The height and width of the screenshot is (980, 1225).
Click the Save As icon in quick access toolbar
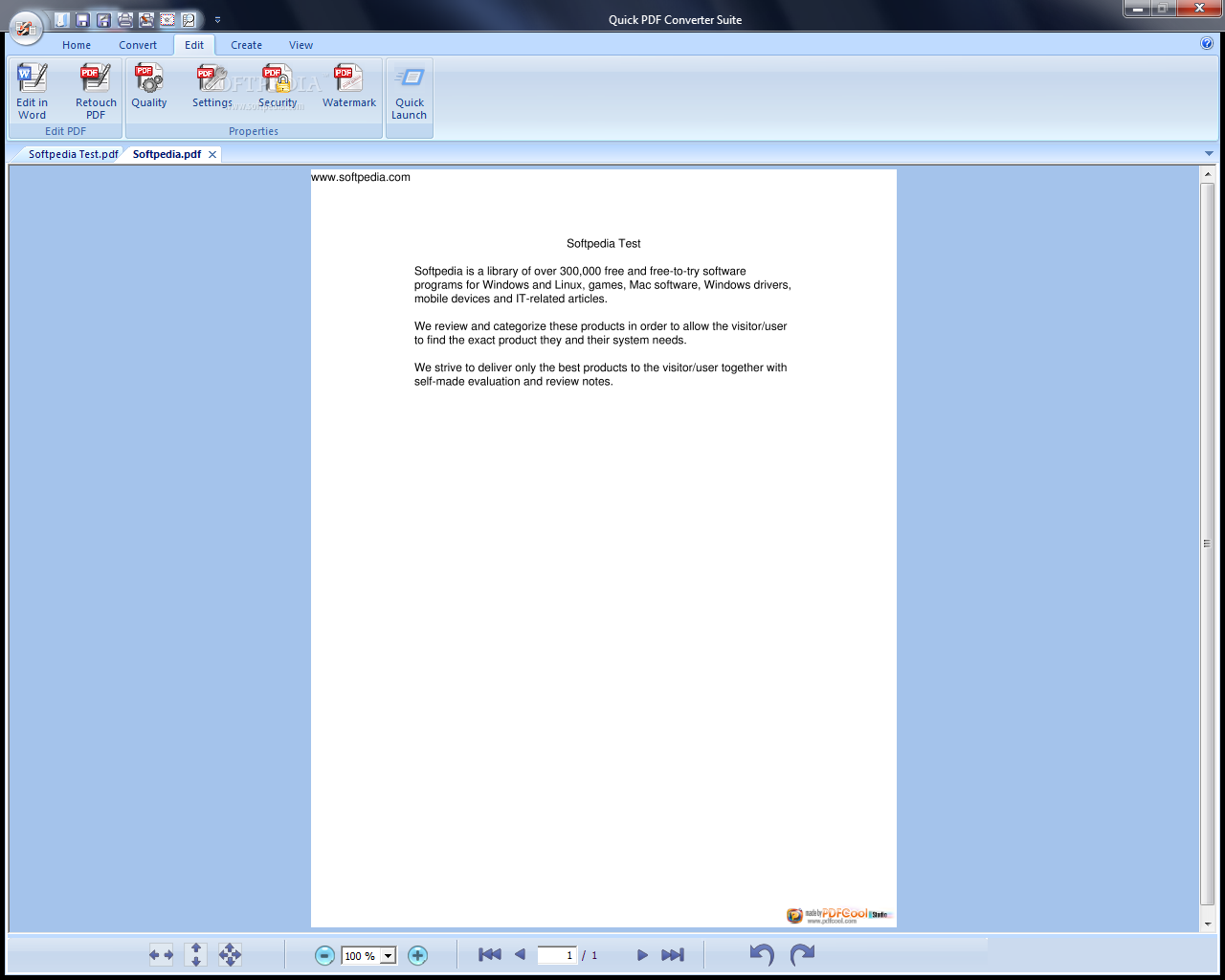tap(104, 19)
